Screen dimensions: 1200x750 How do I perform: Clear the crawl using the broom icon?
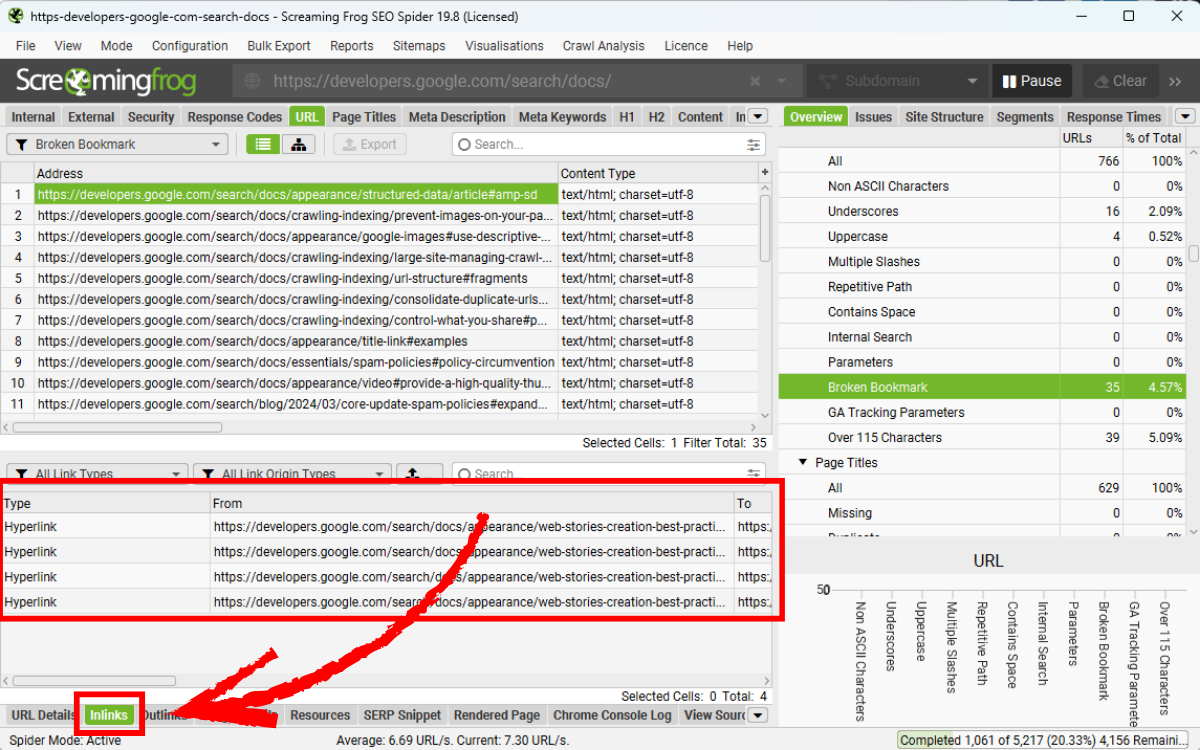click(x=1120, y=80)
